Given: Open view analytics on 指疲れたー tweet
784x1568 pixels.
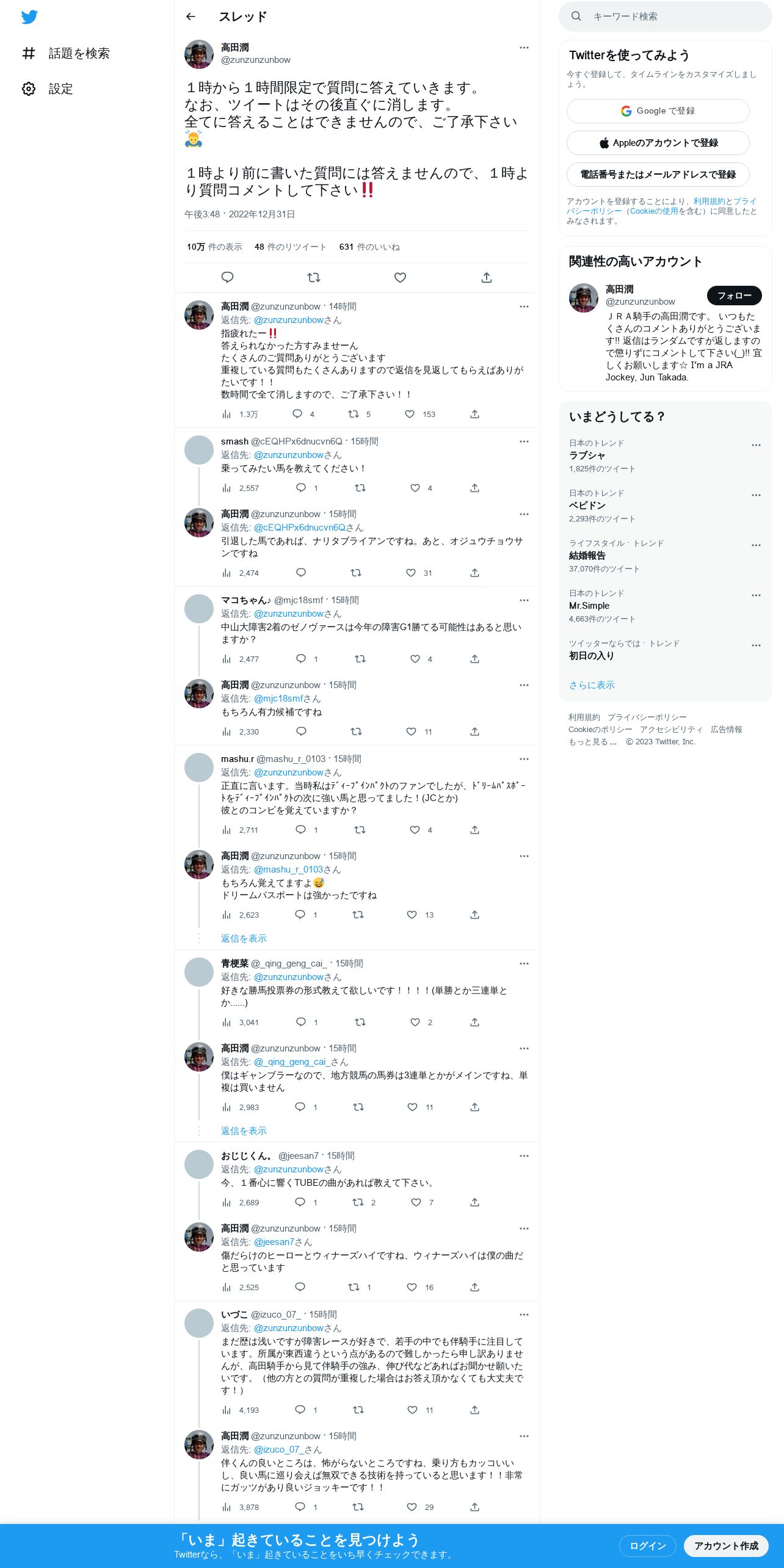Looking at the screenshot, I should click(x=227, y=414).
